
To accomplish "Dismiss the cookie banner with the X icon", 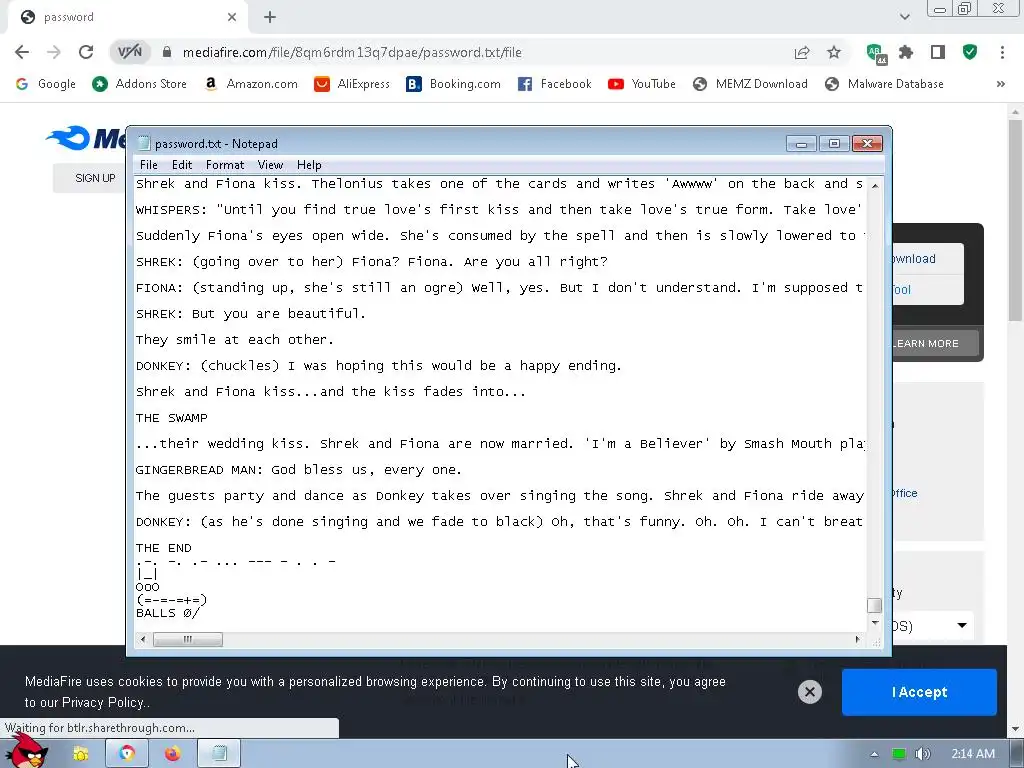I will (x=810, y=692).
